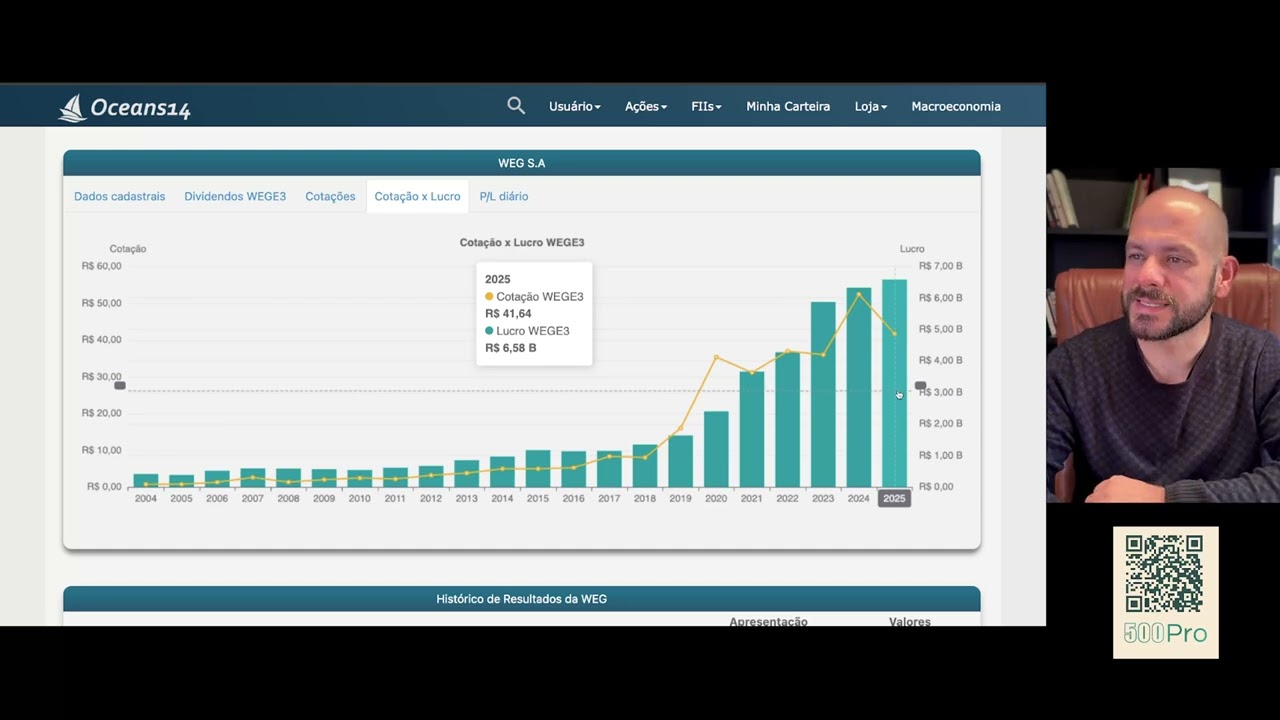This screenshot has width=1280, height=720.
Task: Click the R$ 60,00 left axis label
Action: point(102,266)
